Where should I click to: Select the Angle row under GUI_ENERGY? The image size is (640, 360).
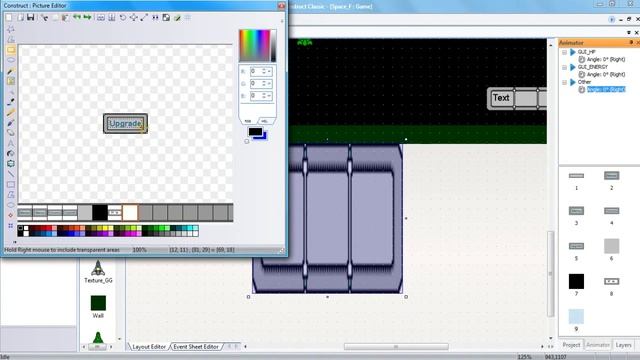pos(606,75)
